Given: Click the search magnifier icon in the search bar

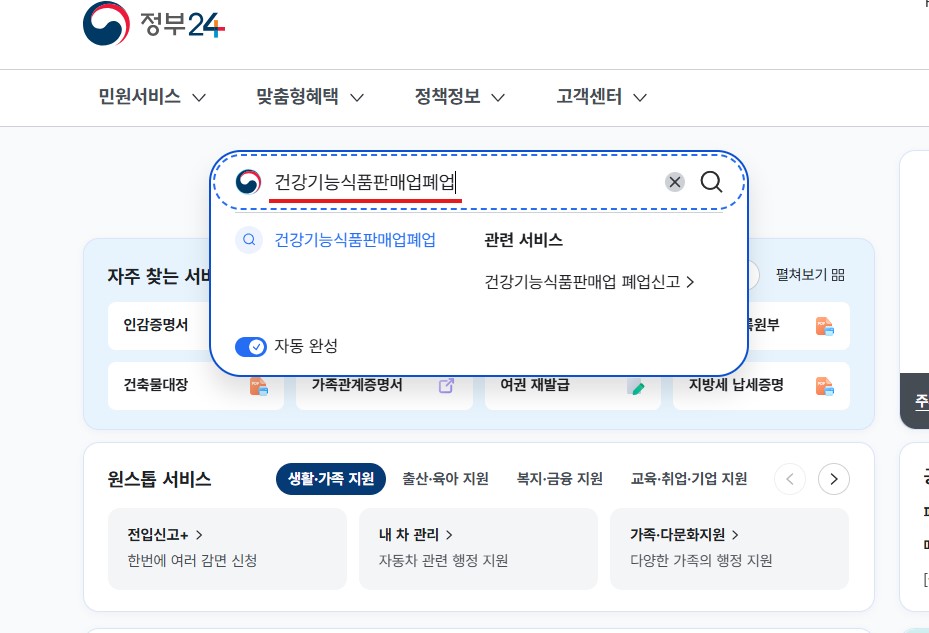Looking at the screenshot, I should [x=712, y=182].
